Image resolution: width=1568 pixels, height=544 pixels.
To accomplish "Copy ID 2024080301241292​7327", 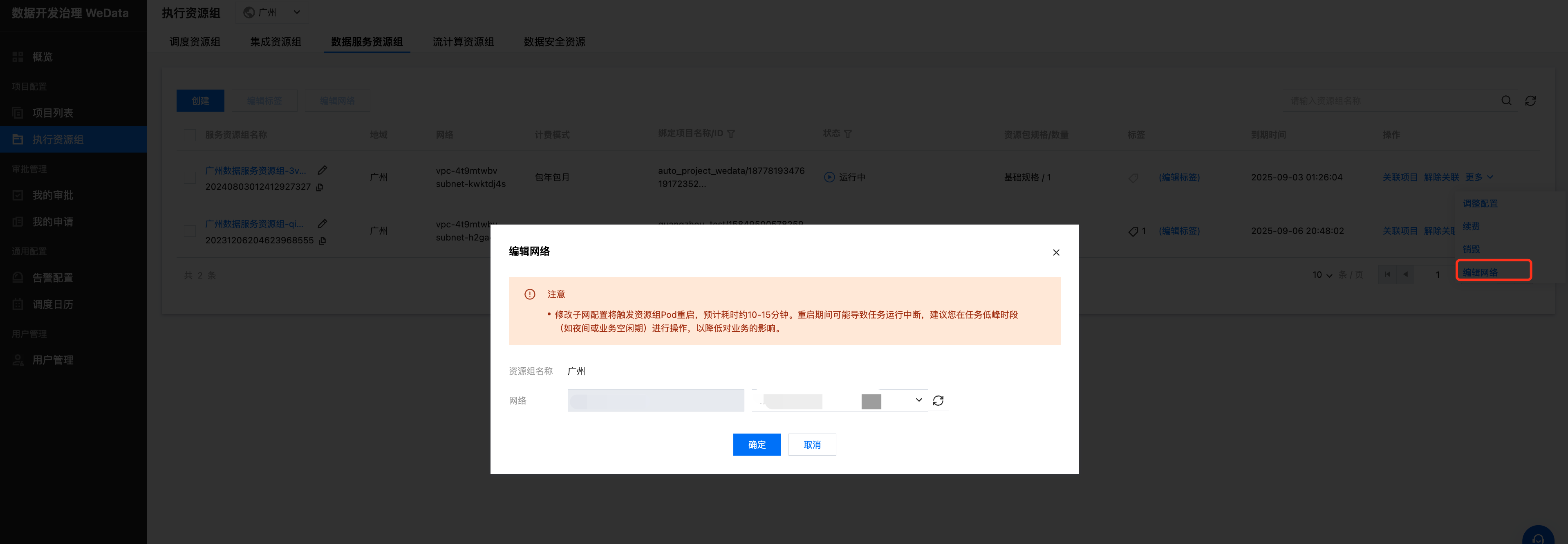I will (x=320, y=187).
